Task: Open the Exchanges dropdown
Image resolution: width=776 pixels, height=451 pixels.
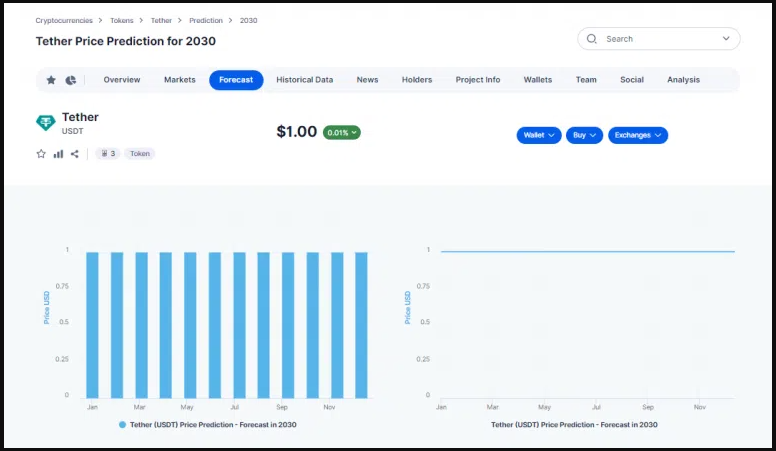Action: click(638, 135)
